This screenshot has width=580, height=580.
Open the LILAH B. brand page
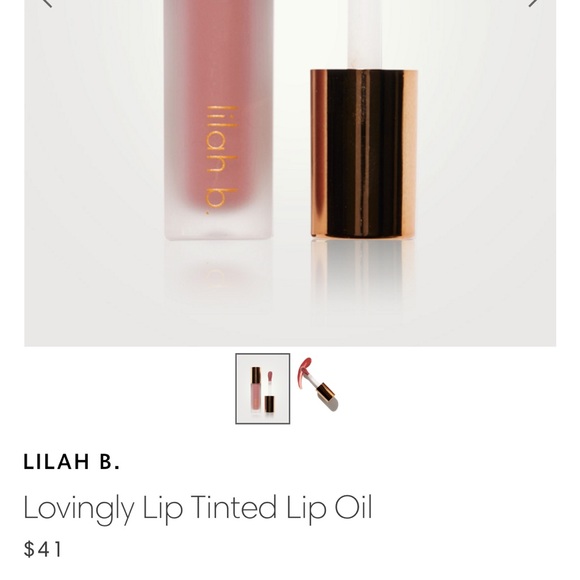tap(72, 462)
